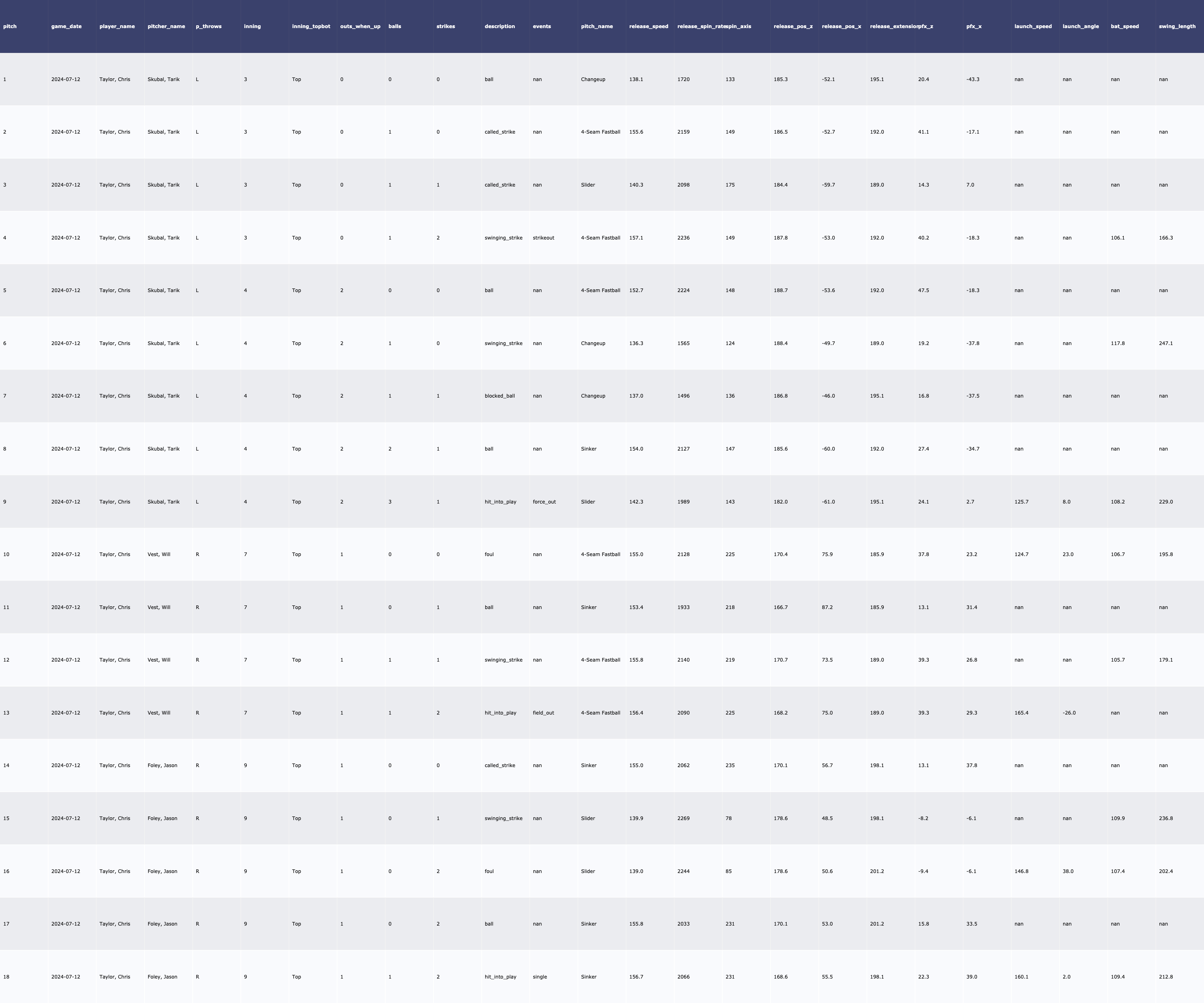Click the launch_angle column header
Image resolution: width=1204 pixels, height=1003 pixels.
point(1080,26)
